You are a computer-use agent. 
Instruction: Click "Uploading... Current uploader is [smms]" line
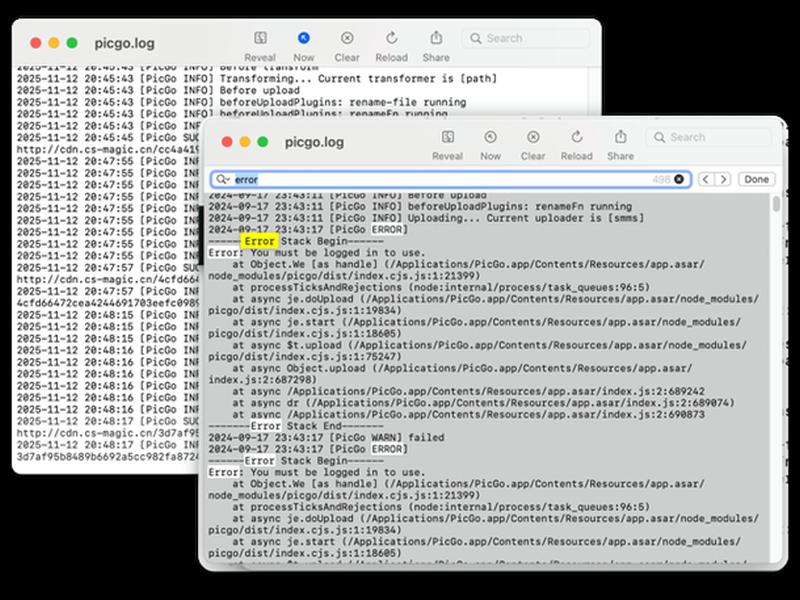pos(426,218)
